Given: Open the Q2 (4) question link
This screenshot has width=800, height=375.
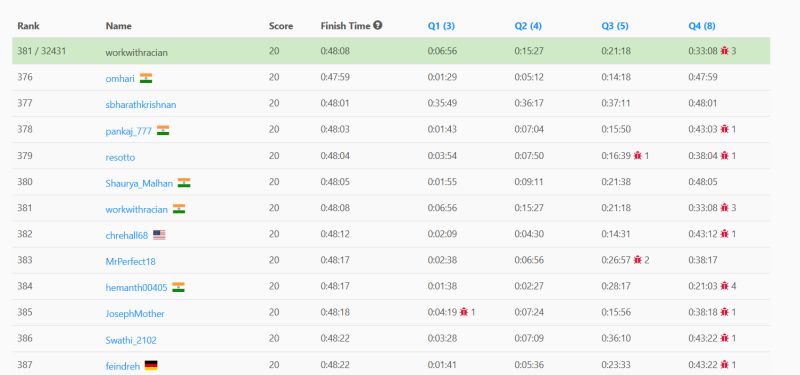Looking at the screenshot, I should (528, 26).
